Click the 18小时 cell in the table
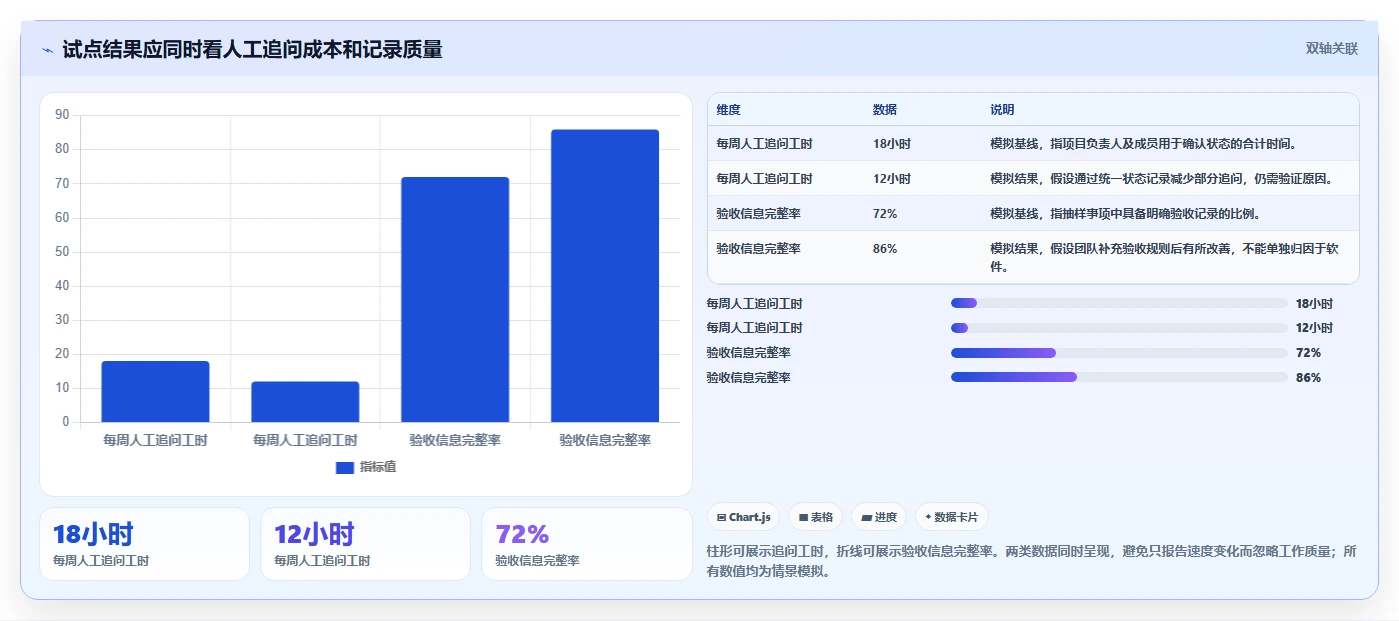Image resolution: width=1399 pixels, height=621 pixels. [892, 144]
